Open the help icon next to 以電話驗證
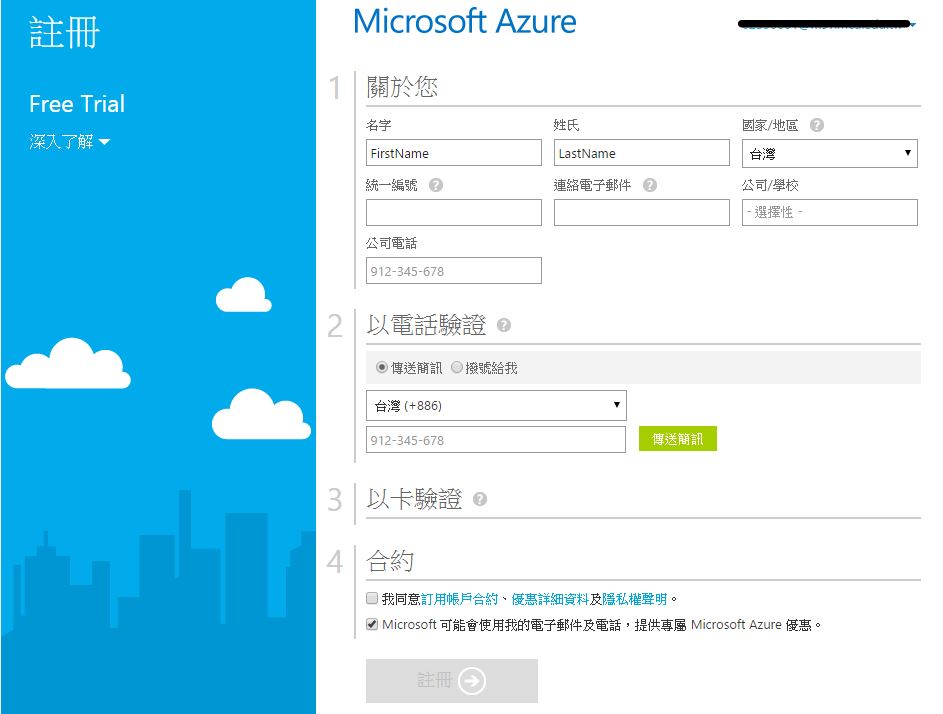Image resolution: width=943 pixels, height=714 pixels. point(504,325)
